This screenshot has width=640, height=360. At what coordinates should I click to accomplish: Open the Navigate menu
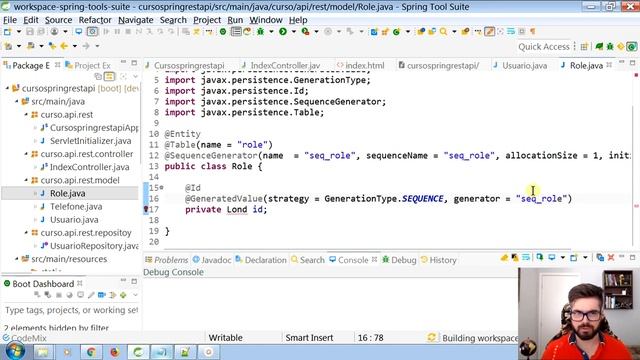tap(136, 20)
